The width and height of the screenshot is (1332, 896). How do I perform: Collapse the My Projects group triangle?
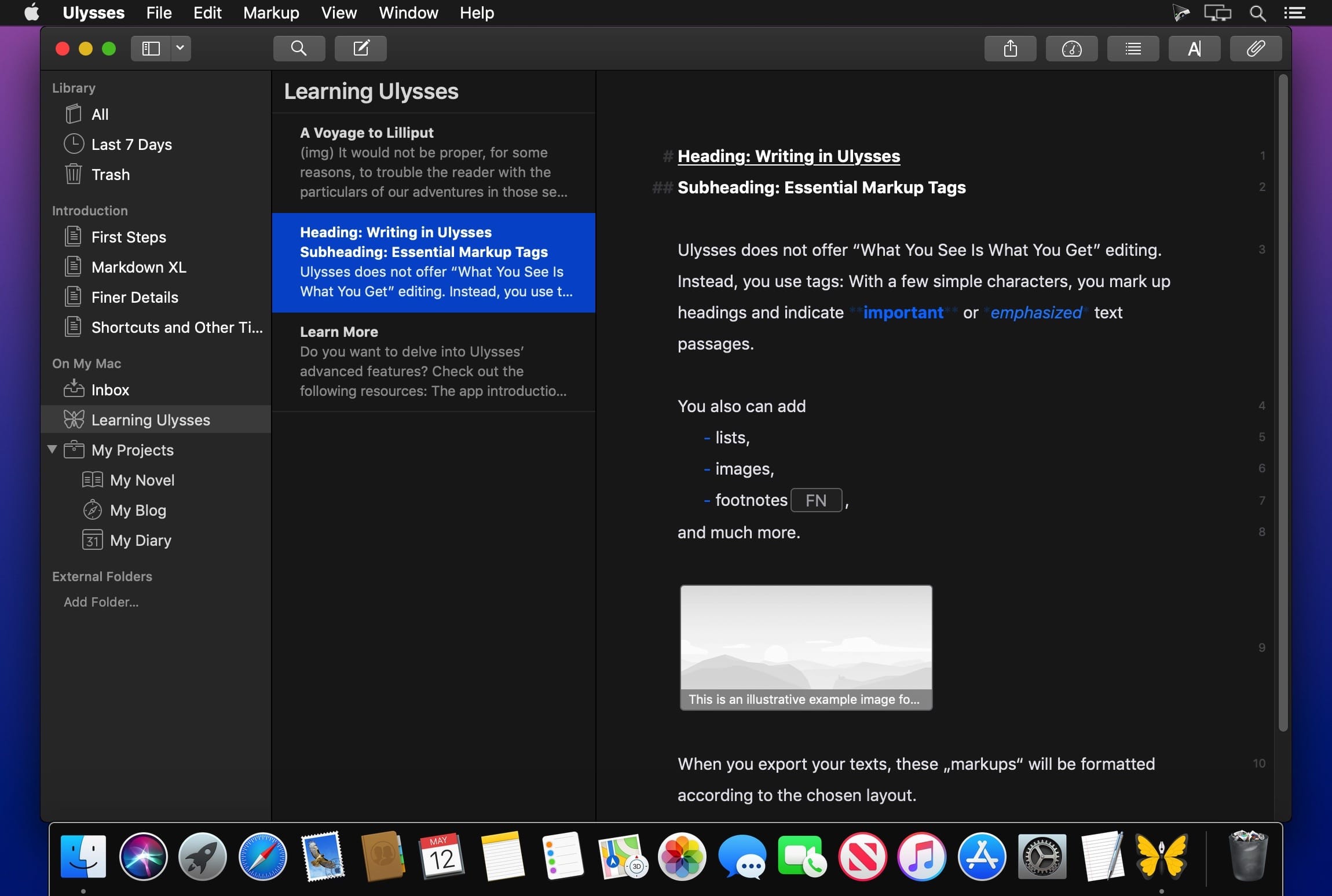(x=52, y=449)
